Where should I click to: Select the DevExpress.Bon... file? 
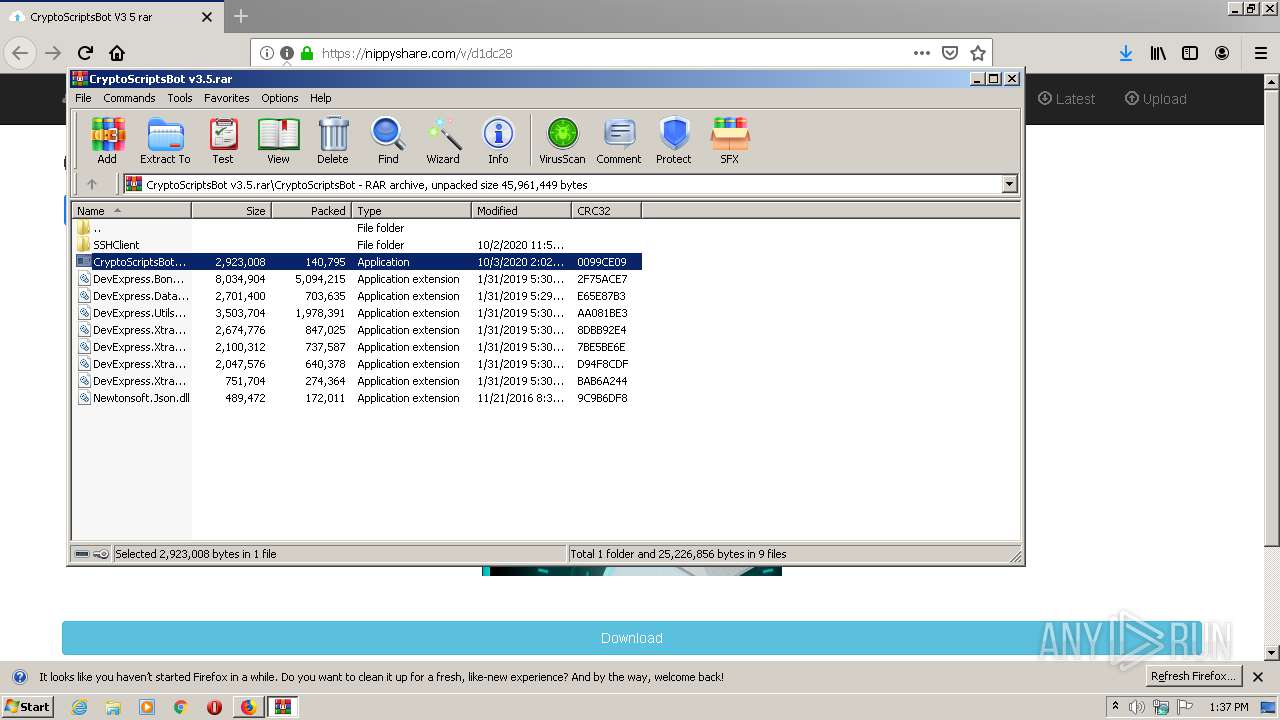click(x=357, y=279)
